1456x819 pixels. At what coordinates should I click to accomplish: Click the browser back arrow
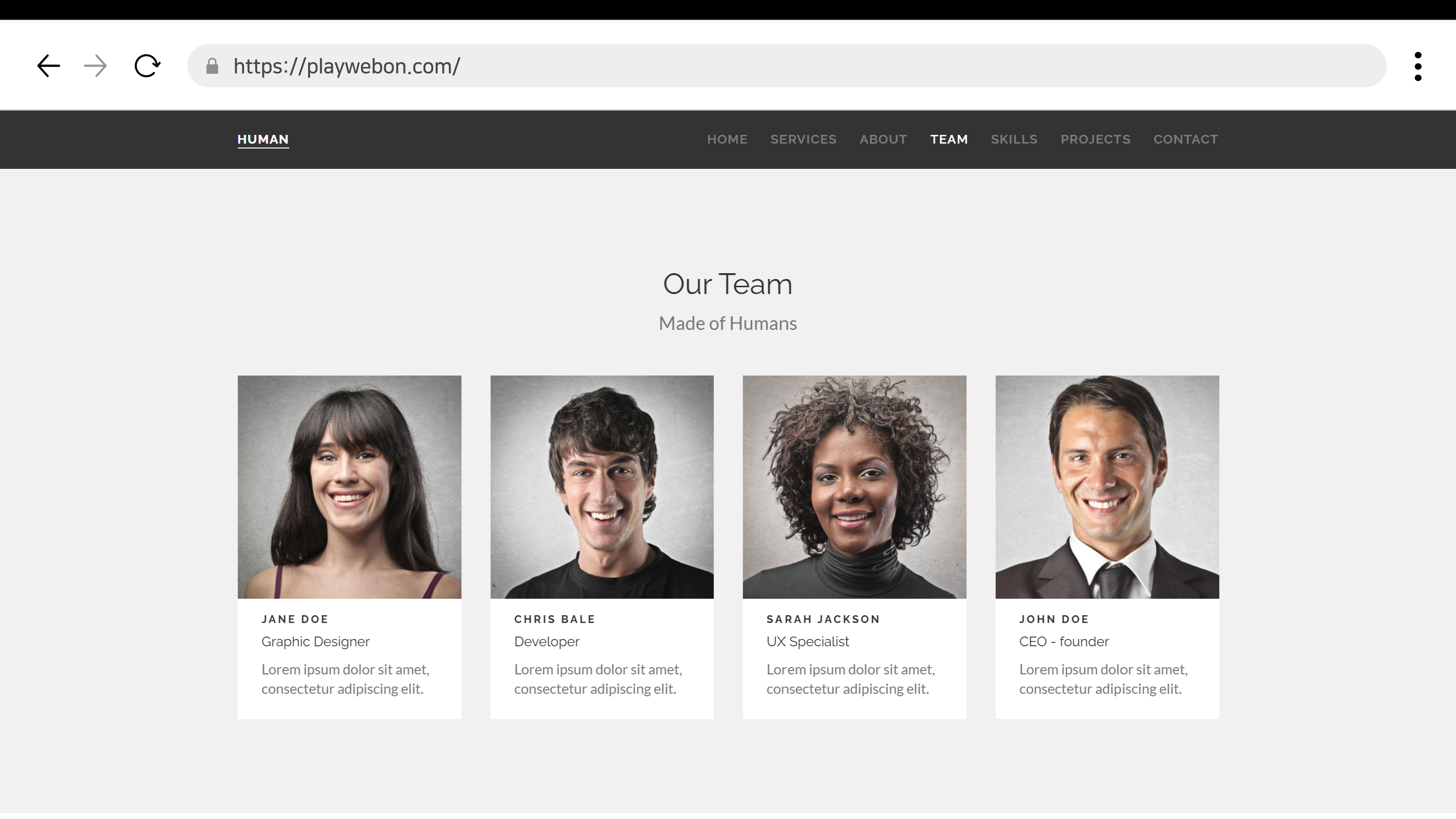[49, 66]
